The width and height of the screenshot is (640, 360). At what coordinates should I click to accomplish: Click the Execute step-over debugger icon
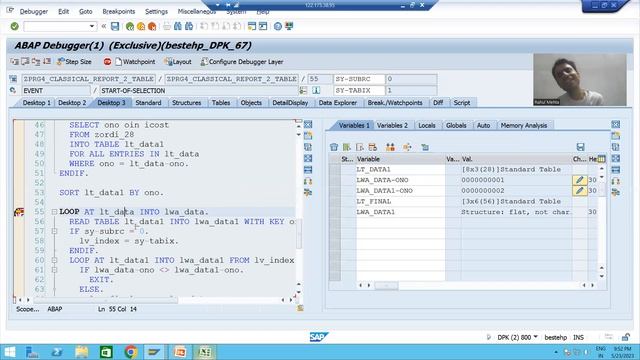(25, 62)
